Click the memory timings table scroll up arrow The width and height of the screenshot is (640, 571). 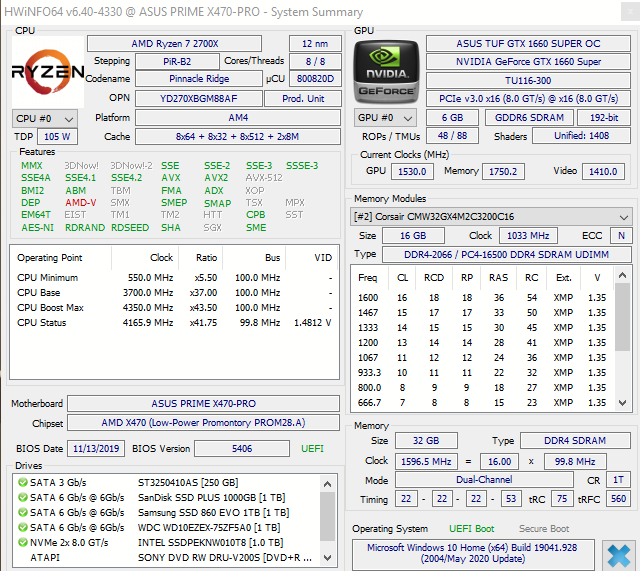tap(622, 275)
